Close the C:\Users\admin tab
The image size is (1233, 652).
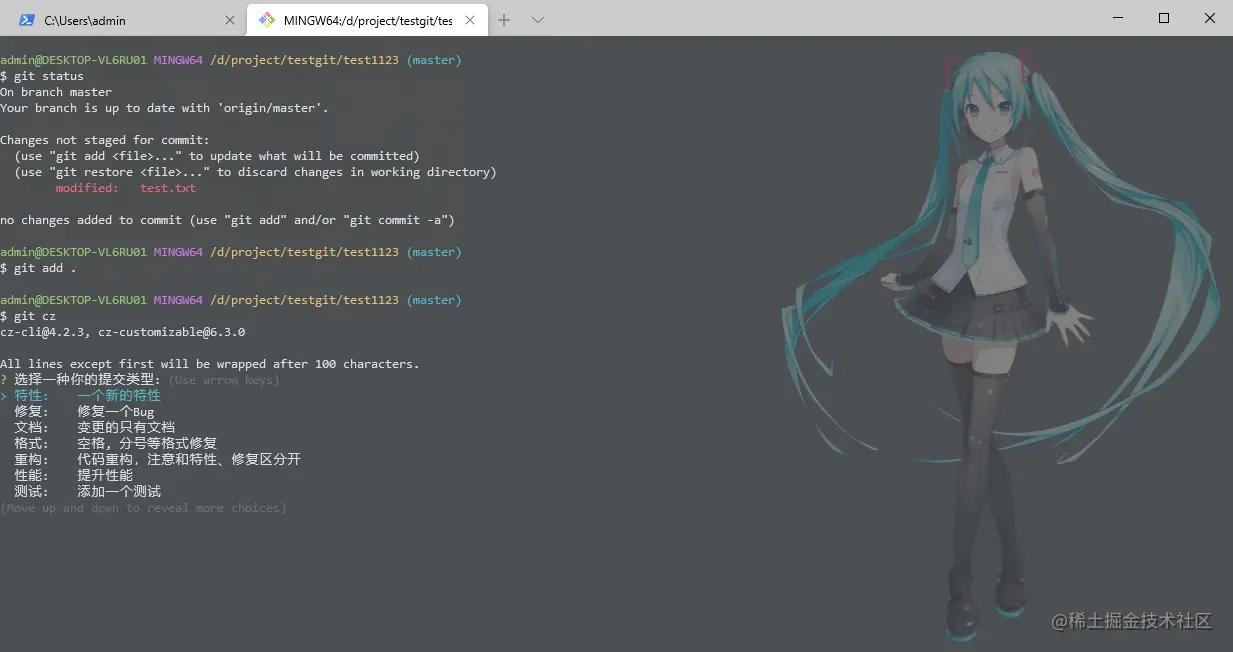point(230,20)
